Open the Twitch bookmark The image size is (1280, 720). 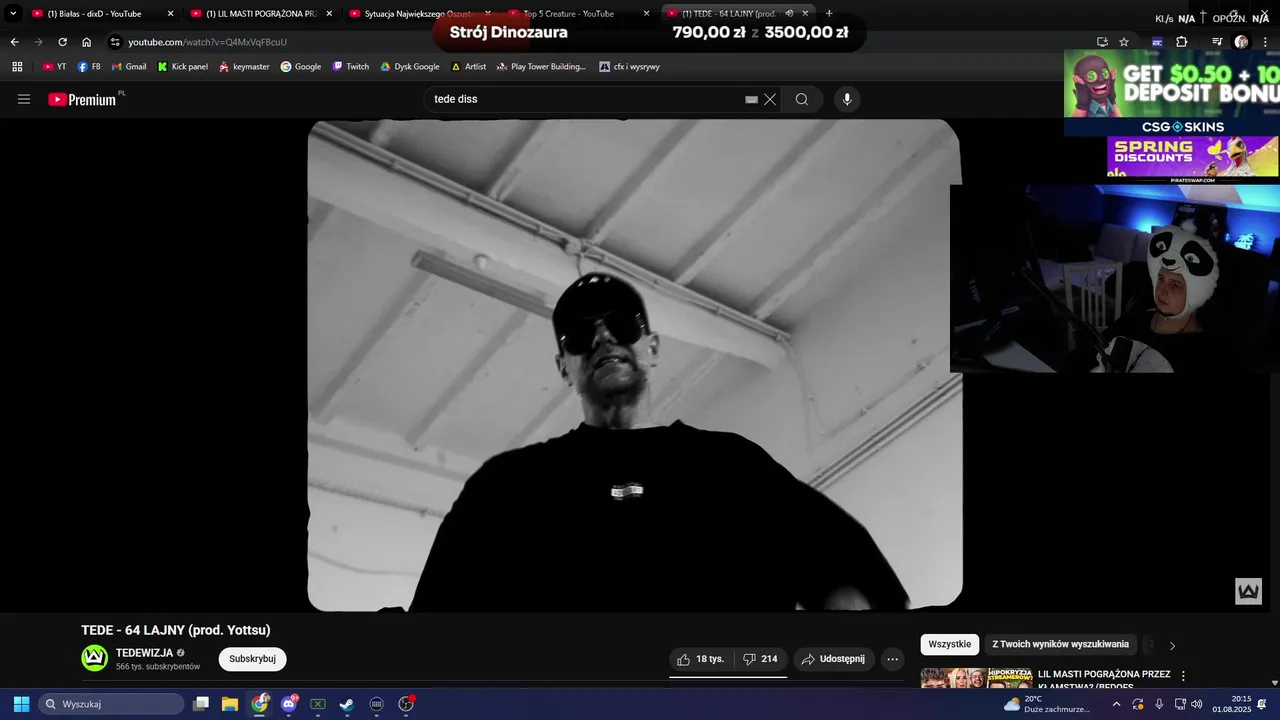coord(351,67)
